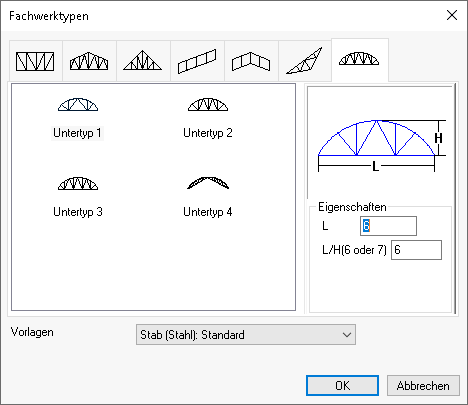This screenshot has width=468, height=405.
Task: Select the ridge-shaped frame truss tab
Action: click(x=251, y=61)
